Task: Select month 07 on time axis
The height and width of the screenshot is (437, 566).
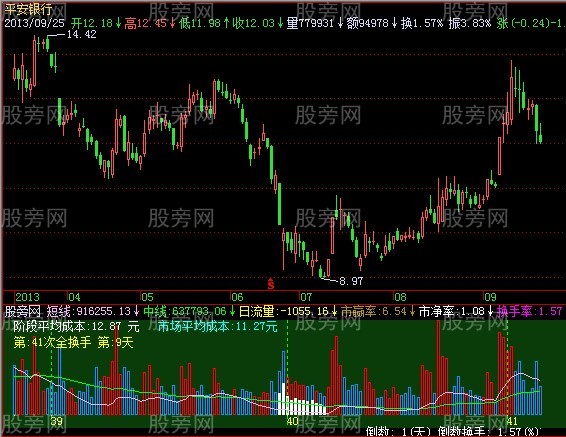Action: click(x=306, y=297)
